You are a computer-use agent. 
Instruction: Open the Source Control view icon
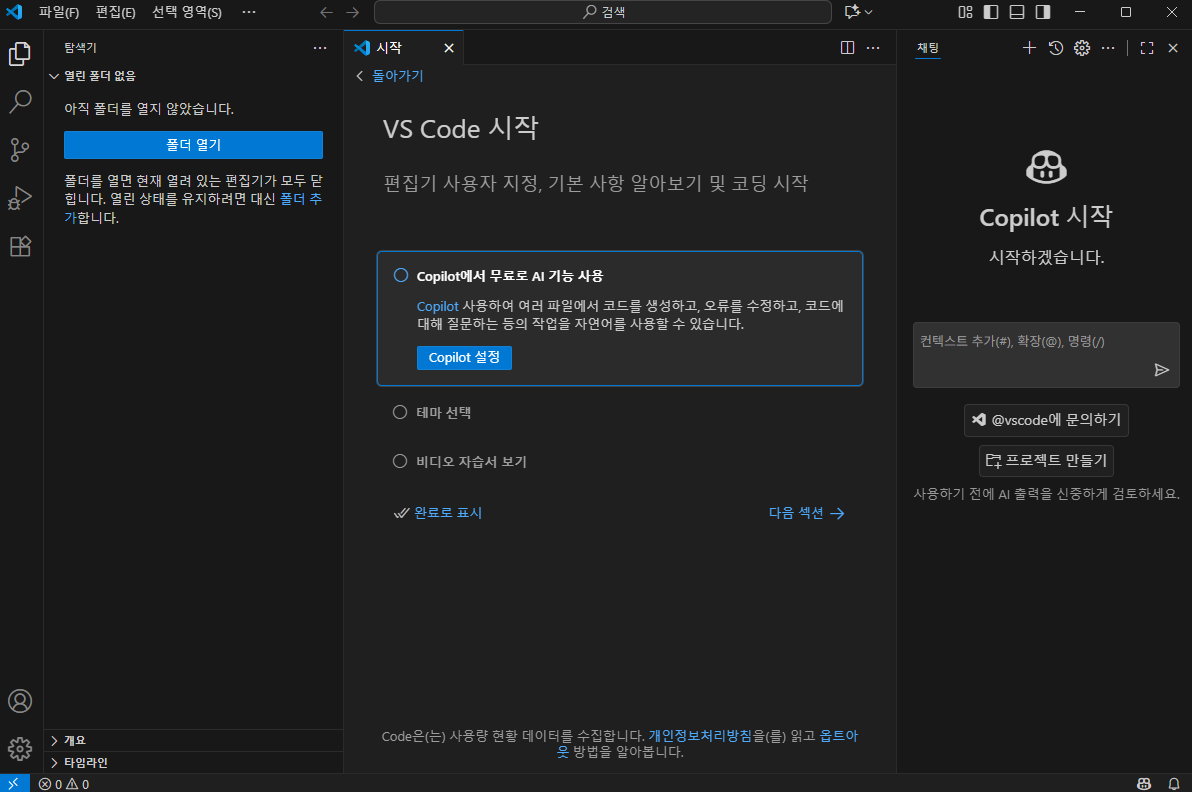[x=21, y=150]
